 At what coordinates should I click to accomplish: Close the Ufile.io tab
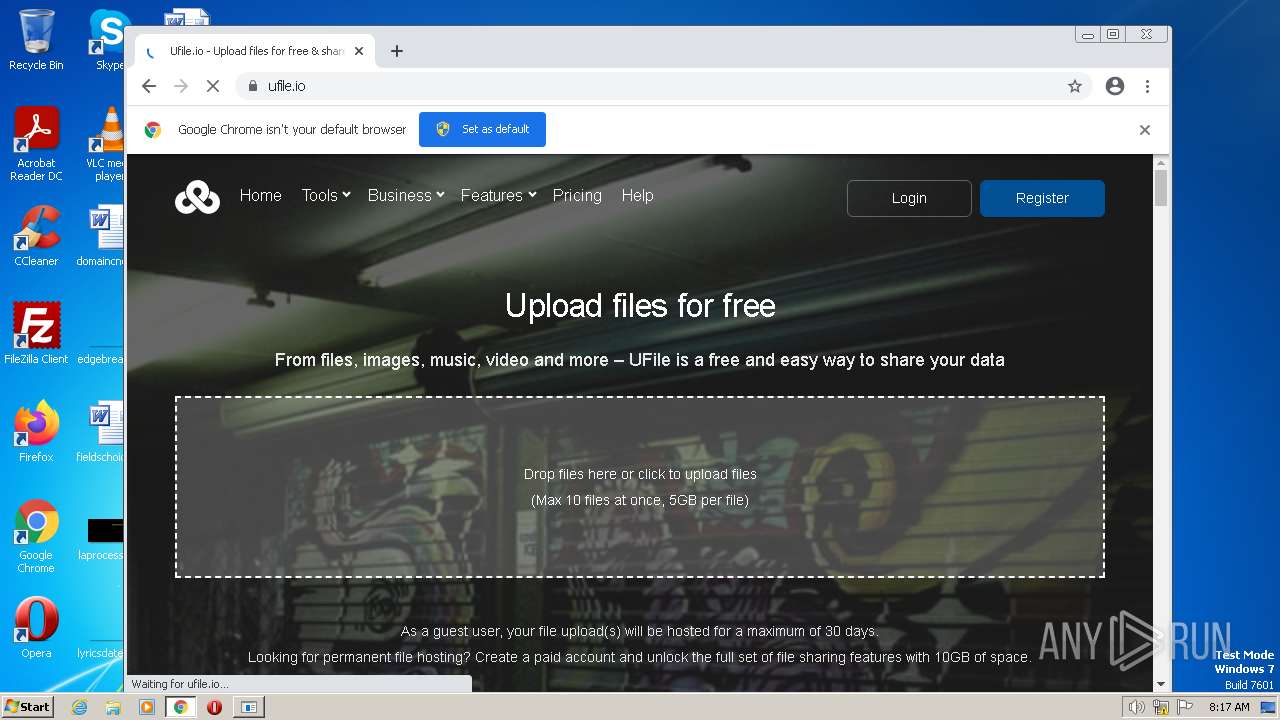(359, 51)
